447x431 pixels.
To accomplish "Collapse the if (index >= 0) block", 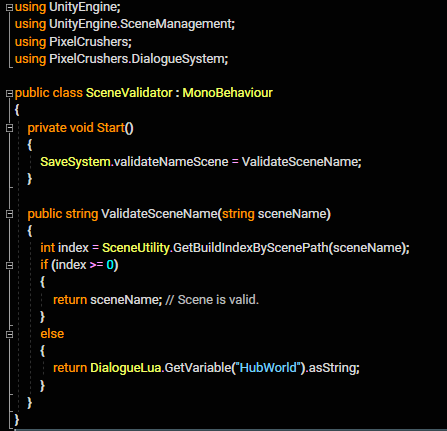I will click(x=10, y=266).
